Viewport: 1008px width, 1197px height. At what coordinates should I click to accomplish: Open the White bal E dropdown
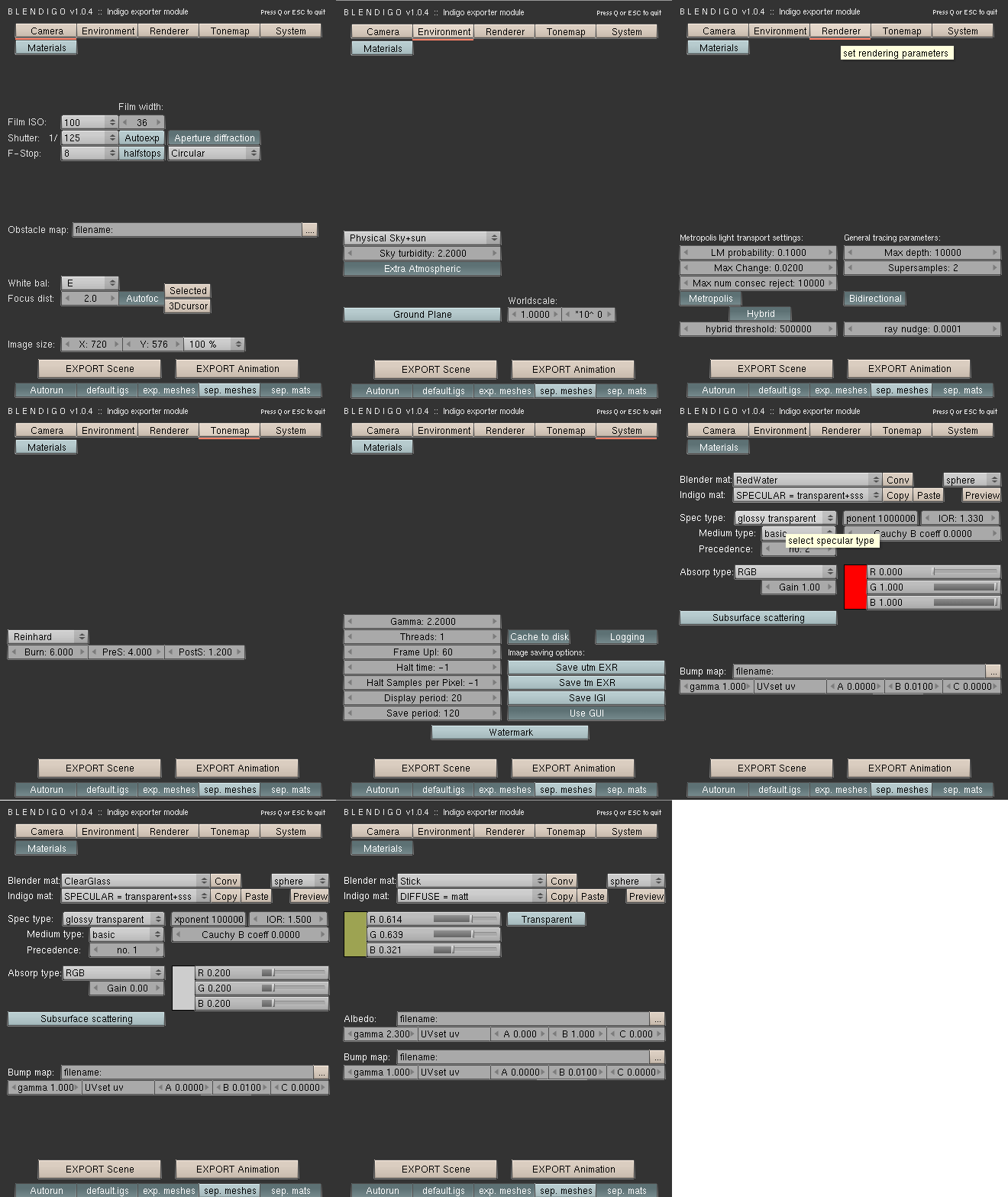pos(90,283)
